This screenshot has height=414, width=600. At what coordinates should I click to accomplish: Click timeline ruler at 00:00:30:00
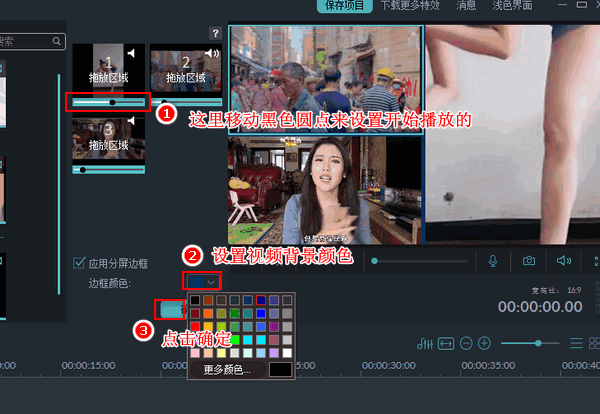[389, 366]
